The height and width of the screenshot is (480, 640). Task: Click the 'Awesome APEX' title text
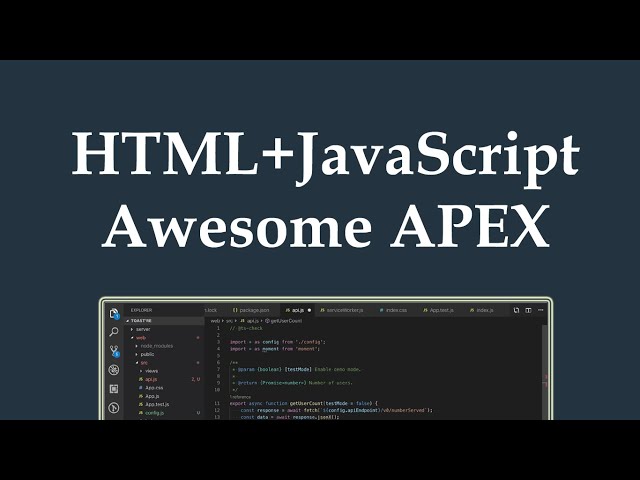pos(325,226)
